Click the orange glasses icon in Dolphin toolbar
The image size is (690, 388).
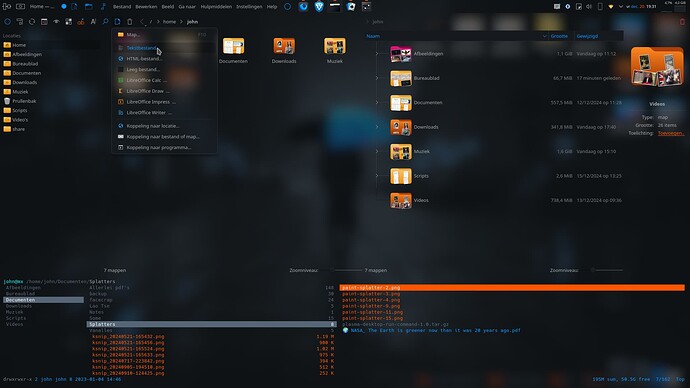(x=81, y=22)
